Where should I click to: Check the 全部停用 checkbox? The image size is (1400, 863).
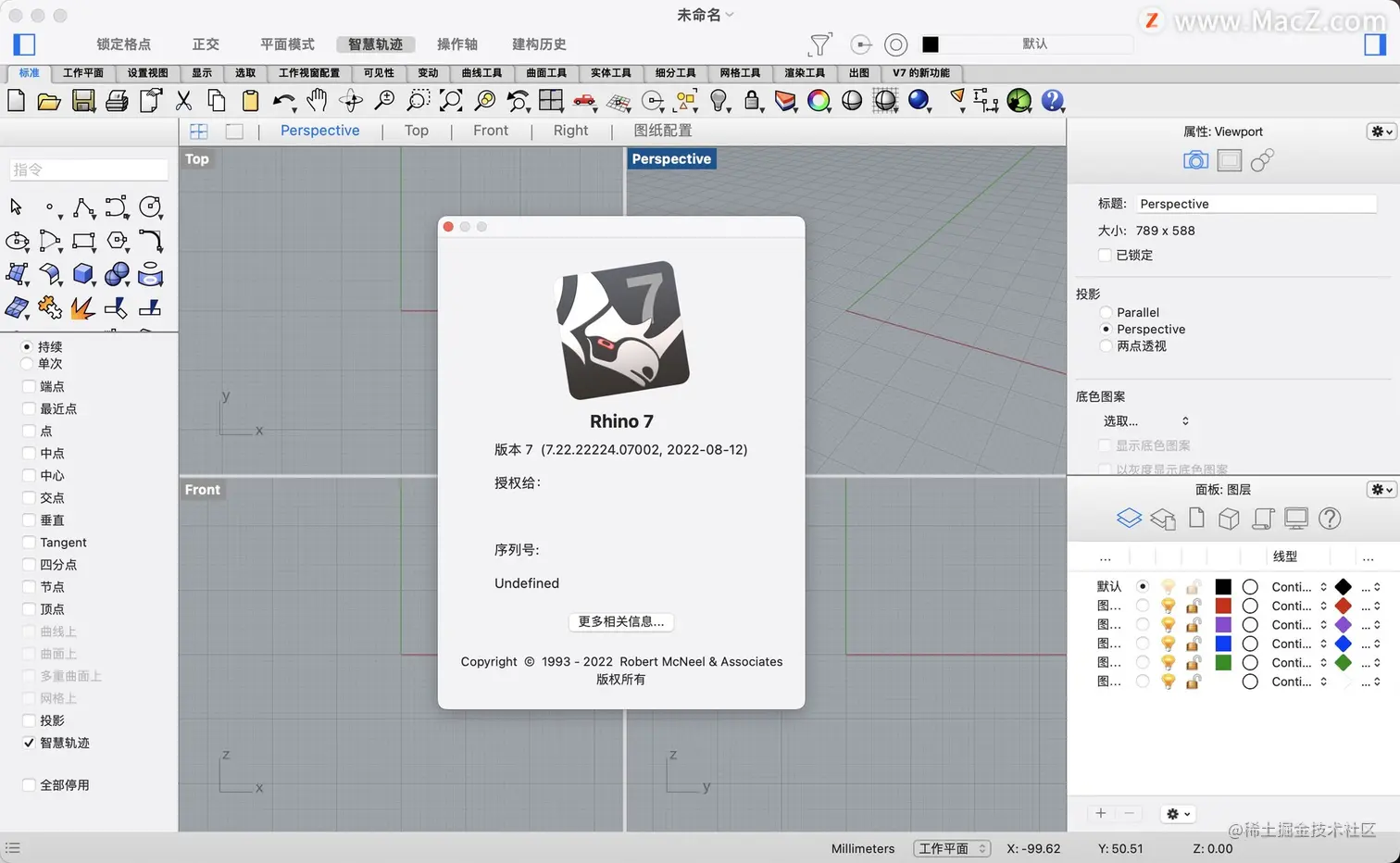(x=29, y=784)
